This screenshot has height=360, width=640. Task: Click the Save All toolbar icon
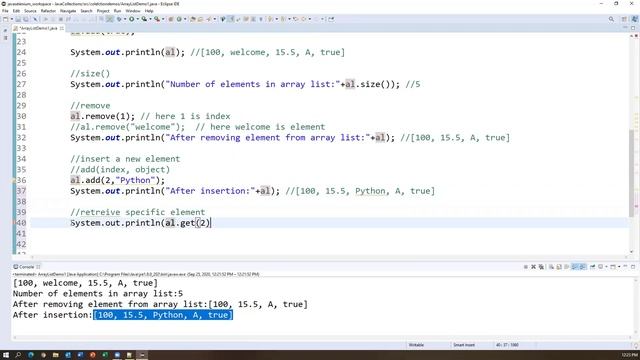coord(25,19)
